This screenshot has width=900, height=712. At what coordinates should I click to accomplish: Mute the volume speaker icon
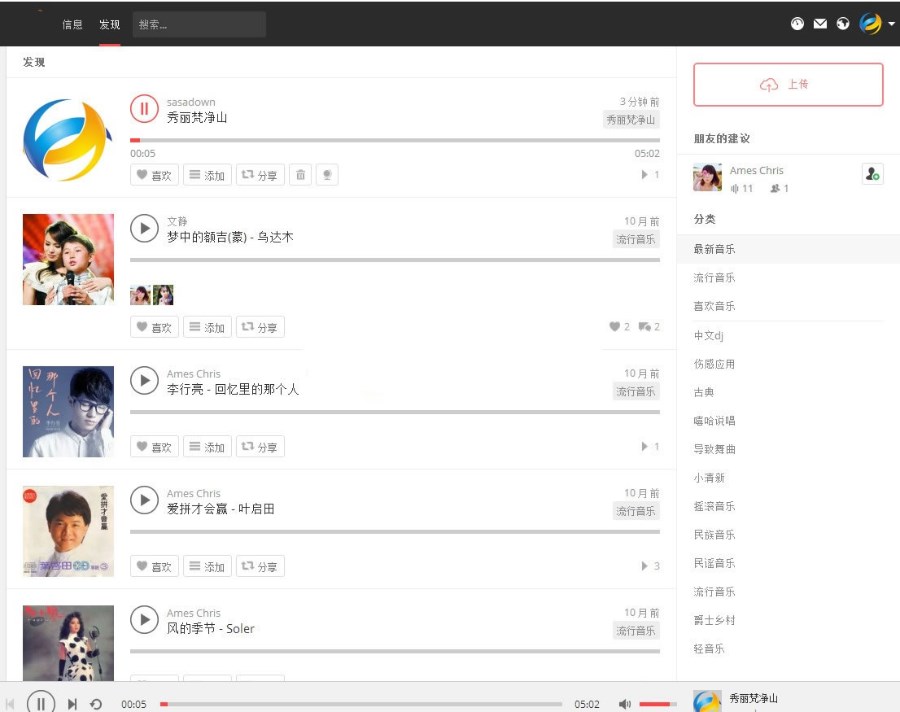coord(624,703)
